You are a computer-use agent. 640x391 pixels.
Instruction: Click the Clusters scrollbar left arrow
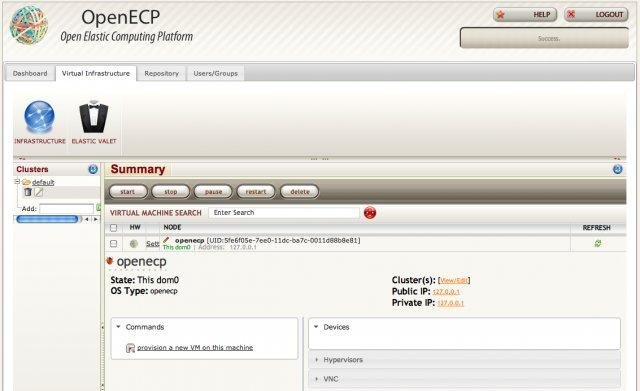click(x=87, y=219)
